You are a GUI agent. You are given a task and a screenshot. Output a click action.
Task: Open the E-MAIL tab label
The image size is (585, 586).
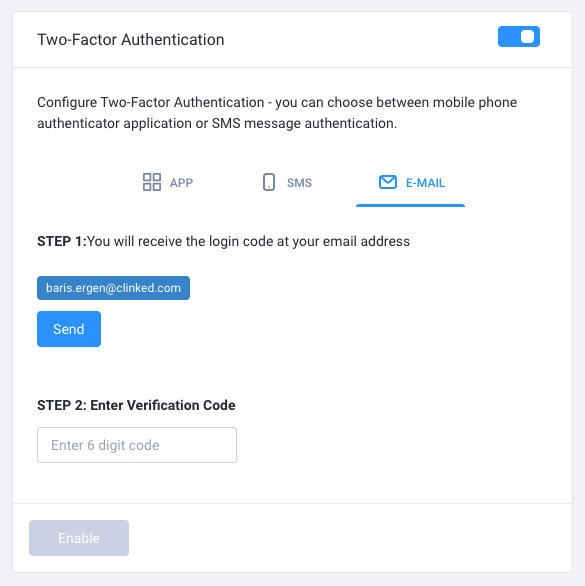pyautogui.click(x=425, y=183)
